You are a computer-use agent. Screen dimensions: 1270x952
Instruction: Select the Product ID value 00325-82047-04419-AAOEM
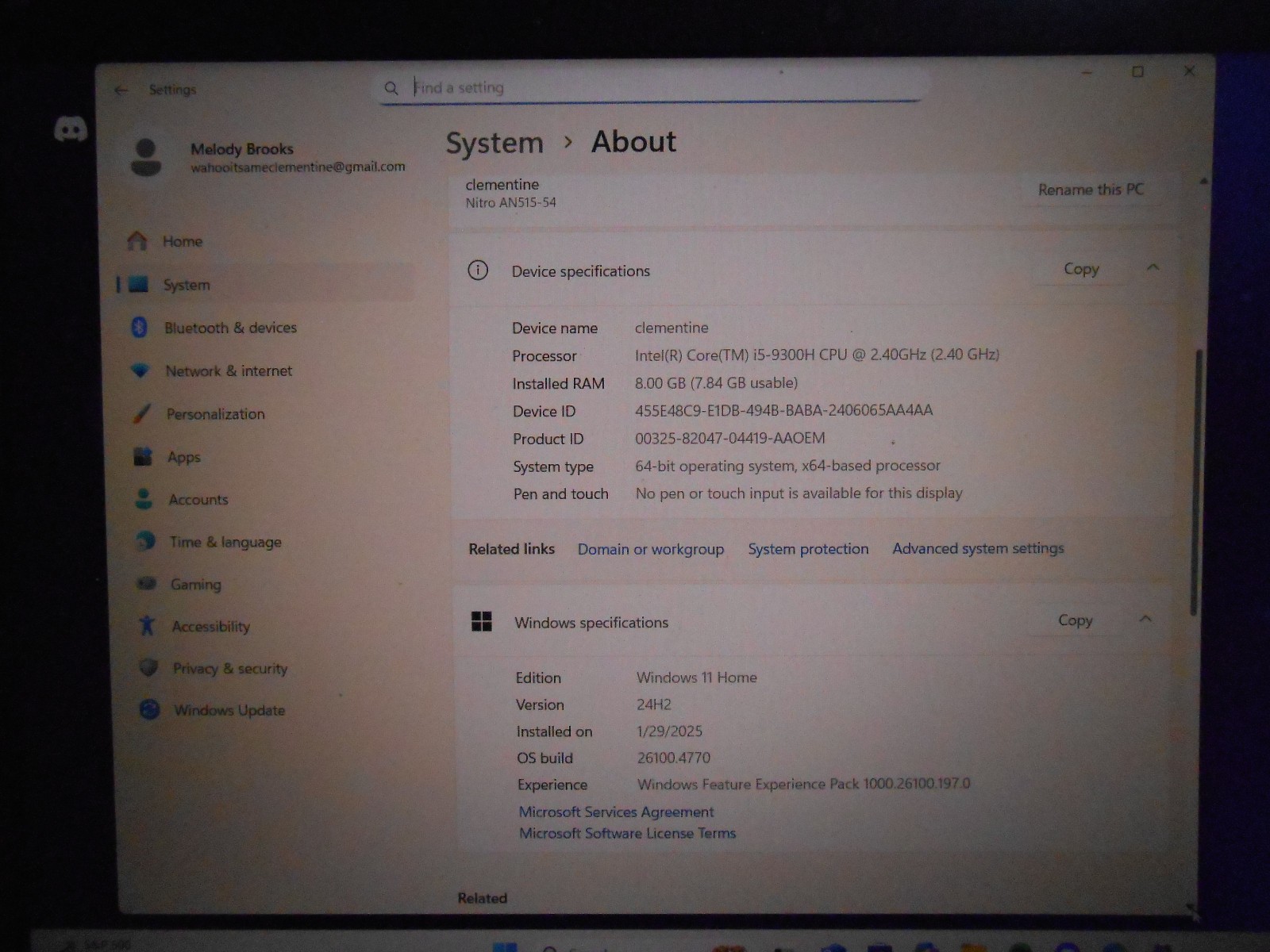(729, 438)
